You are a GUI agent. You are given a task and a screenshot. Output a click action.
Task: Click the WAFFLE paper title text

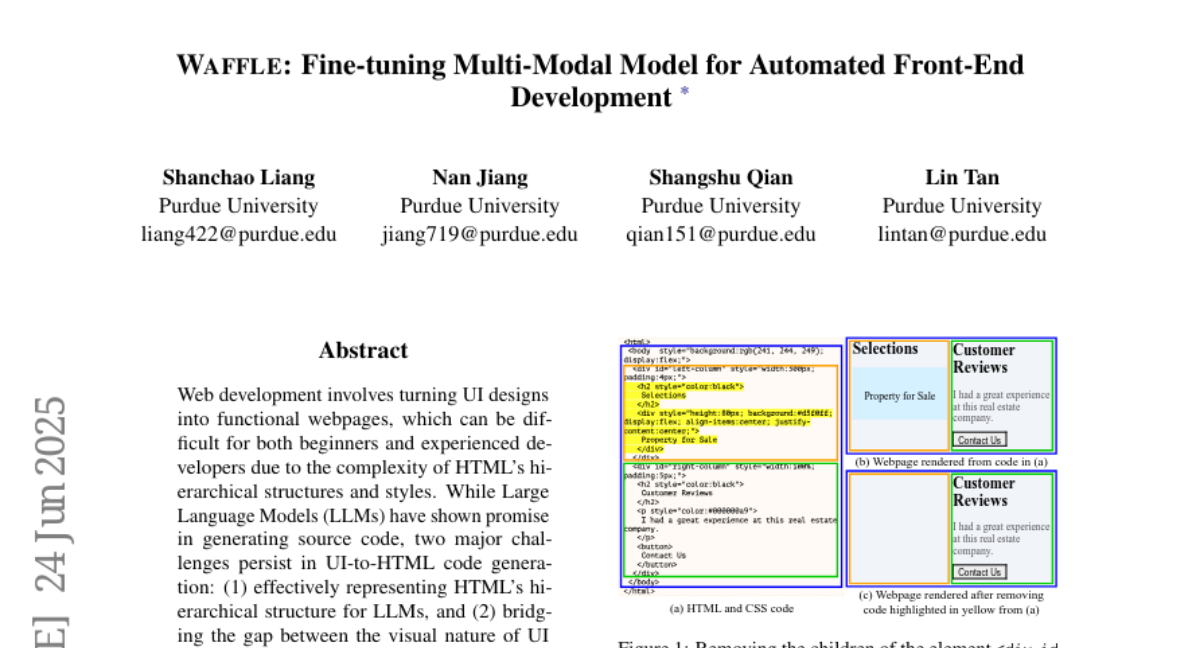pyautogui.click(x=600, y=66)
